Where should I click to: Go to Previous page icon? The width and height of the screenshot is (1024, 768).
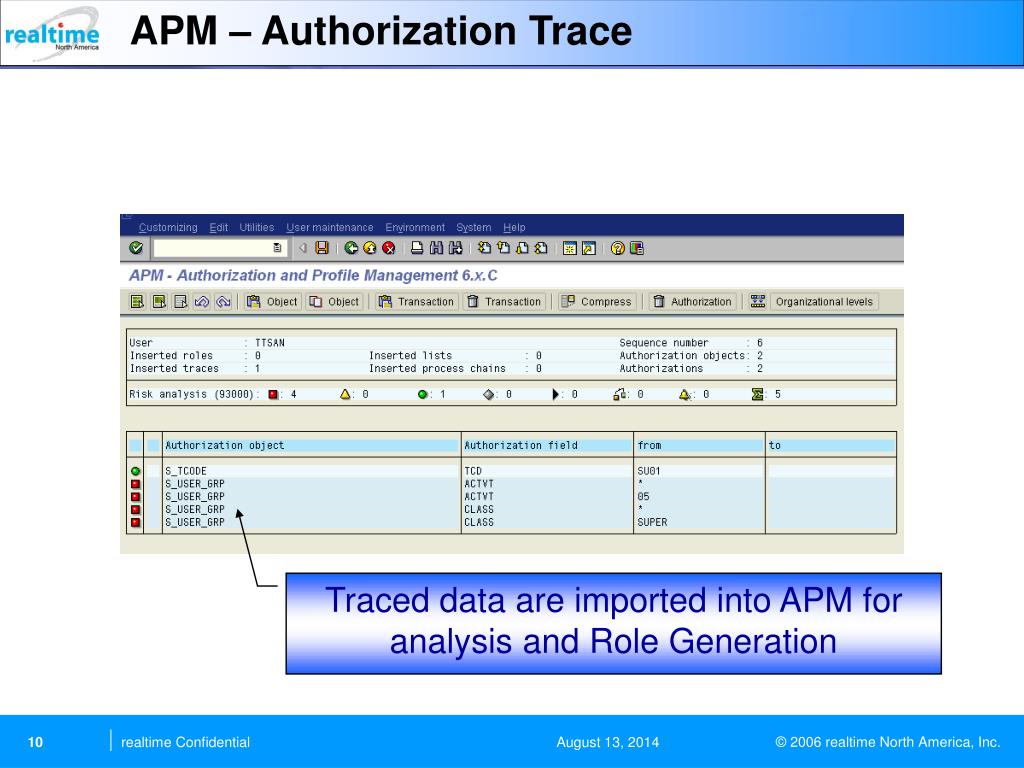(503, 248)
